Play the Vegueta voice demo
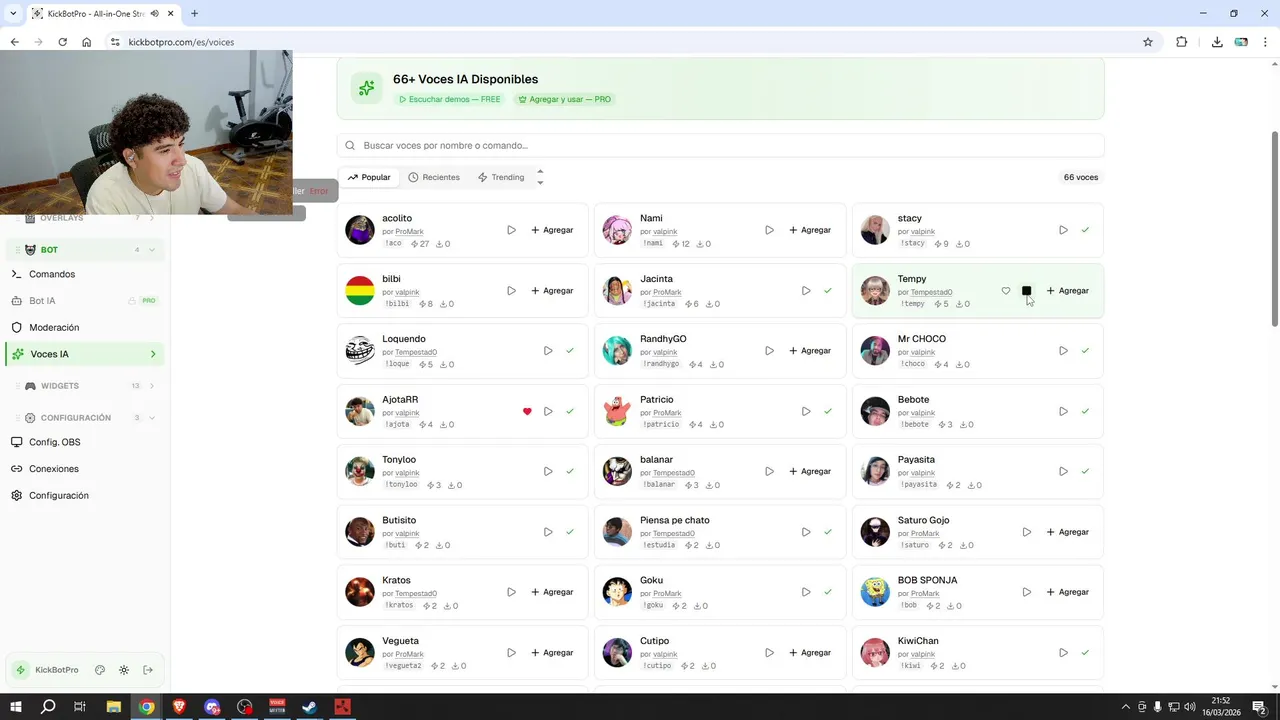 (x=511, y=653)
